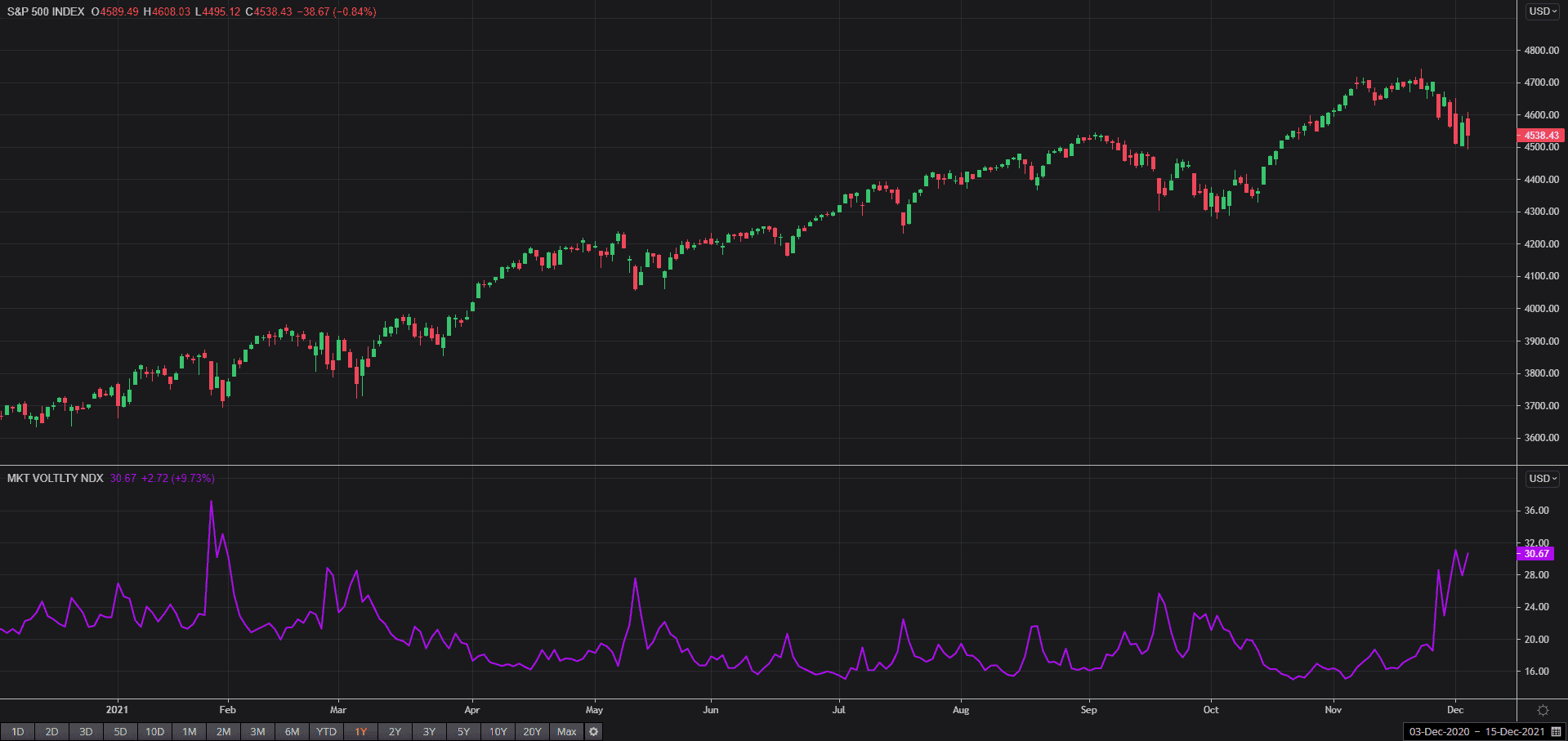
Task: Select the MKT VOLTLTY NDX series title
Action: tap(56, 478)
